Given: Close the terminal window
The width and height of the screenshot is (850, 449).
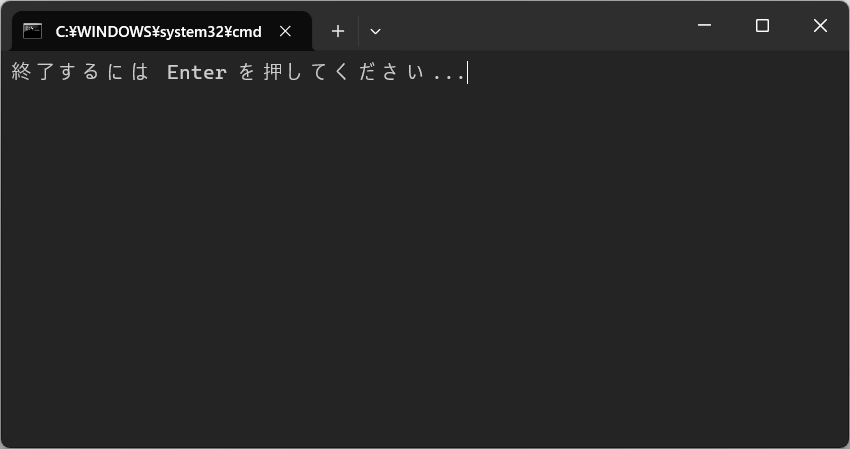Looking at the screenshot, I should 820,25.
